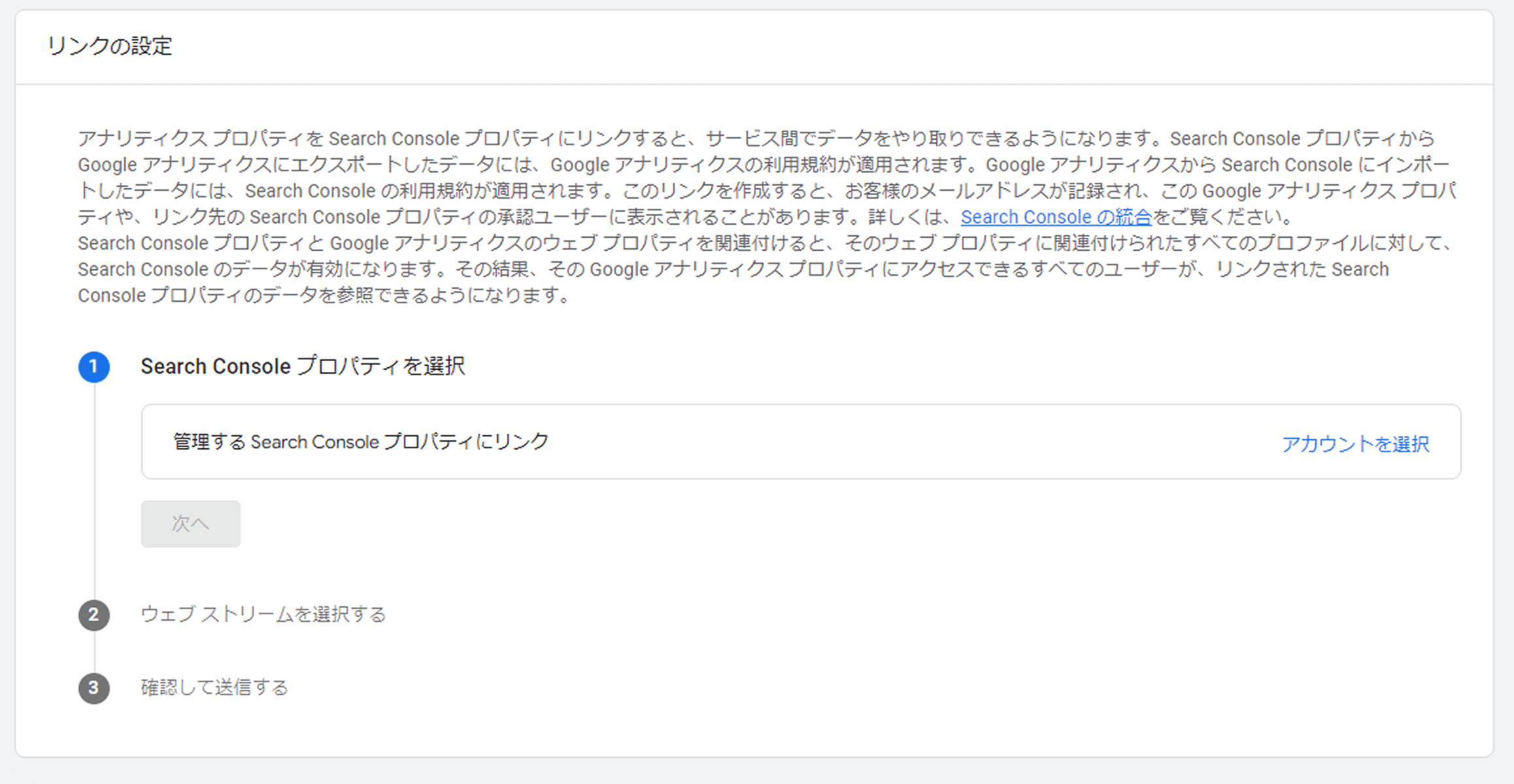Select step 2 circle for web stream
The width and height of the screenshot is (1514, 784).
click(x=94, y=615)
